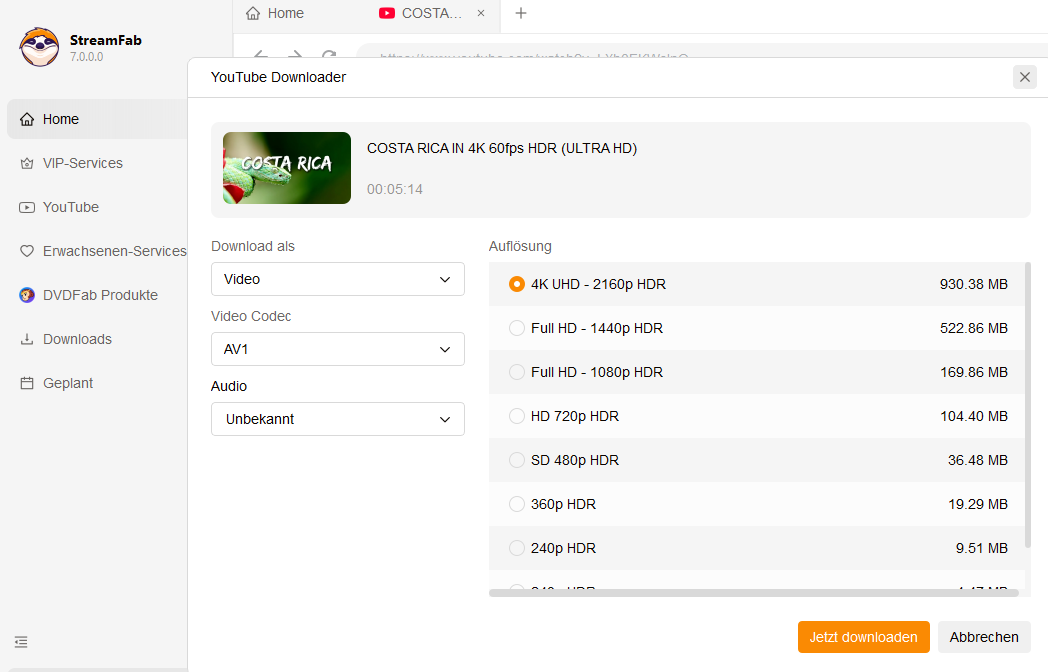Screen dimensions: 1048x672
Task: Open YouTube section via its sidebar icon
Action: pos(27,207)
